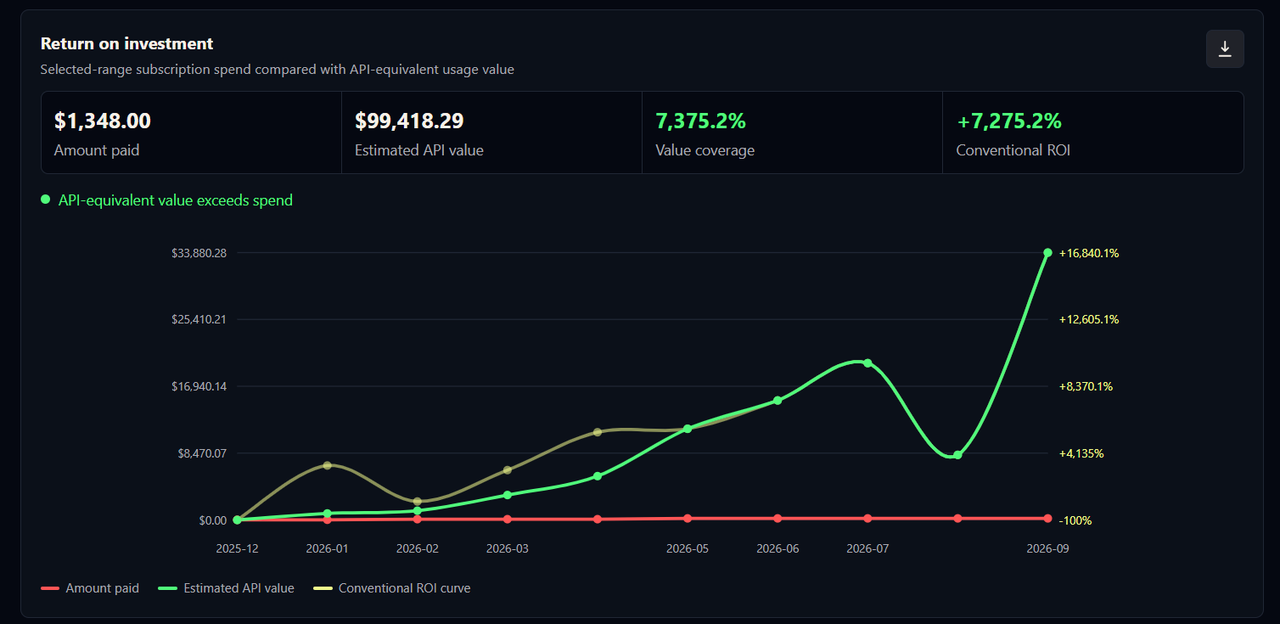
Task: Click the +8,370.1% right axis label
Action: 1086,386
